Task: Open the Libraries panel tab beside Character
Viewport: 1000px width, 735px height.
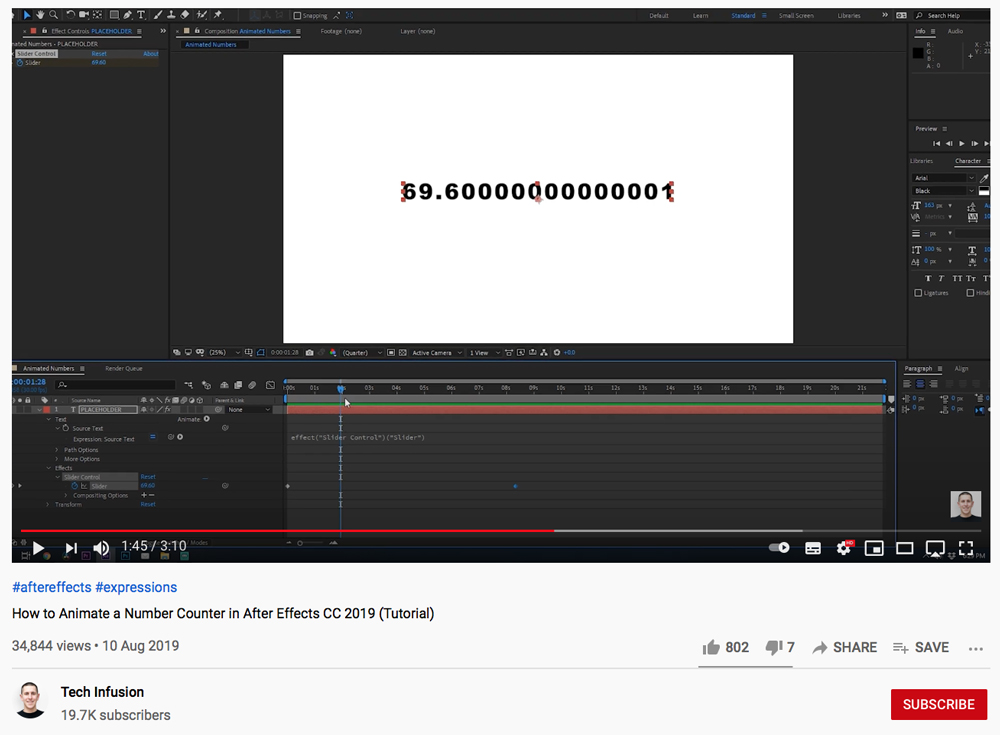Action: (x=921, y=161)
